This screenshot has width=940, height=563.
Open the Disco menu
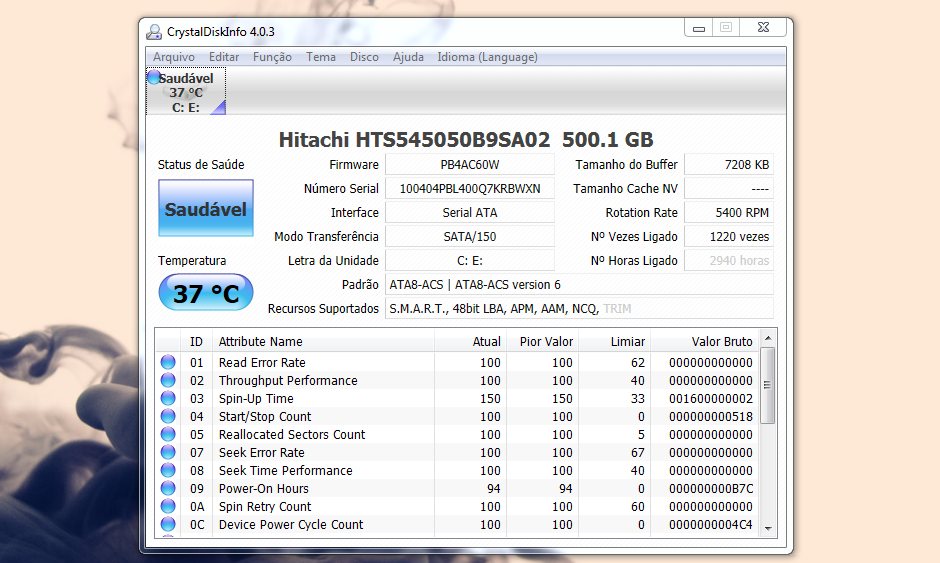point(364,57)
